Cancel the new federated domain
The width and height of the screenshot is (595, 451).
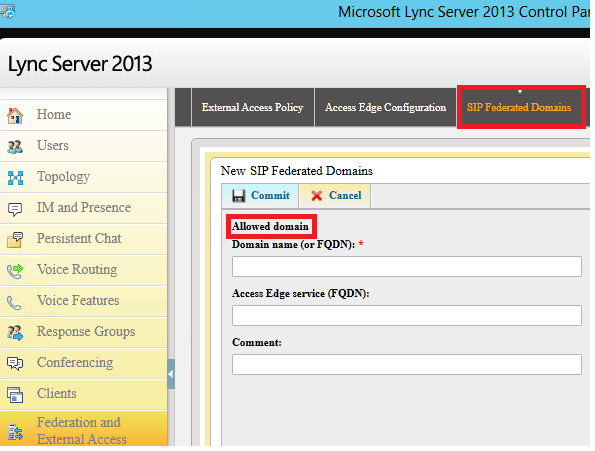[335, 196]
